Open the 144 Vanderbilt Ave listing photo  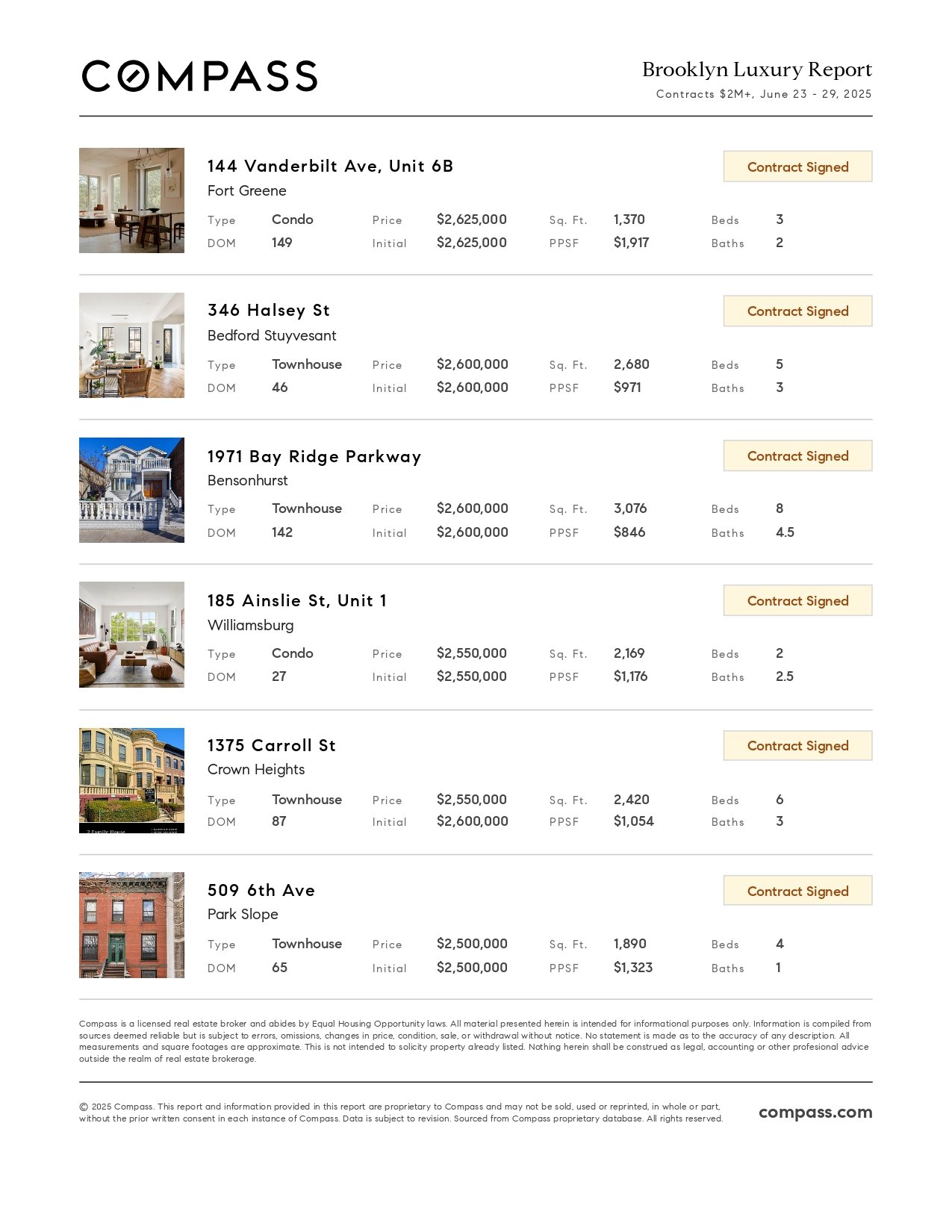point(131,200)
